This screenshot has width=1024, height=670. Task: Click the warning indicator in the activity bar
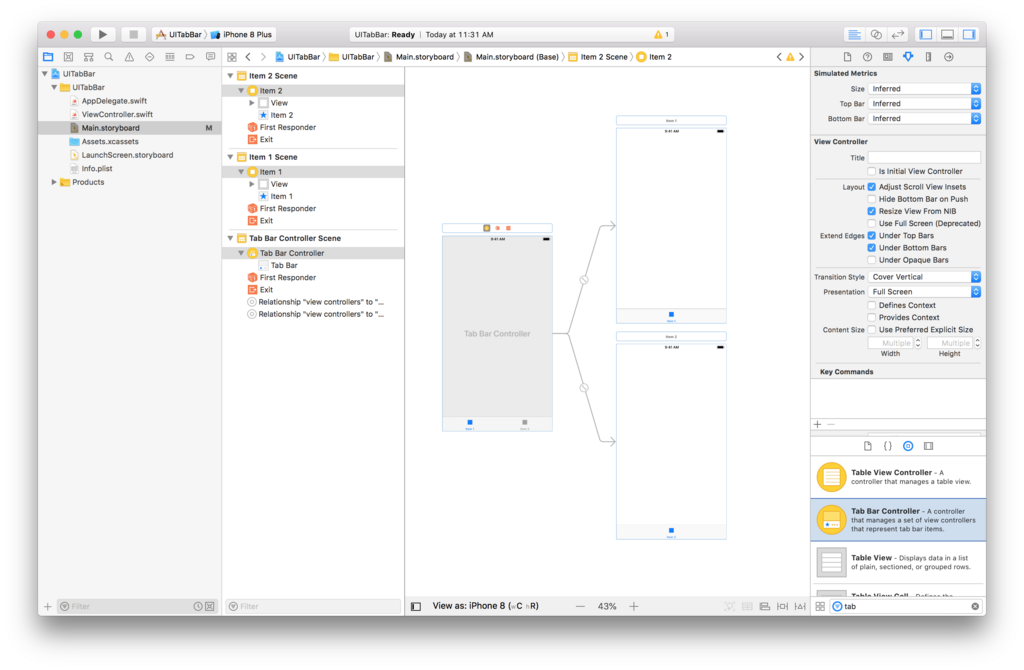click(x=662, y=35)
